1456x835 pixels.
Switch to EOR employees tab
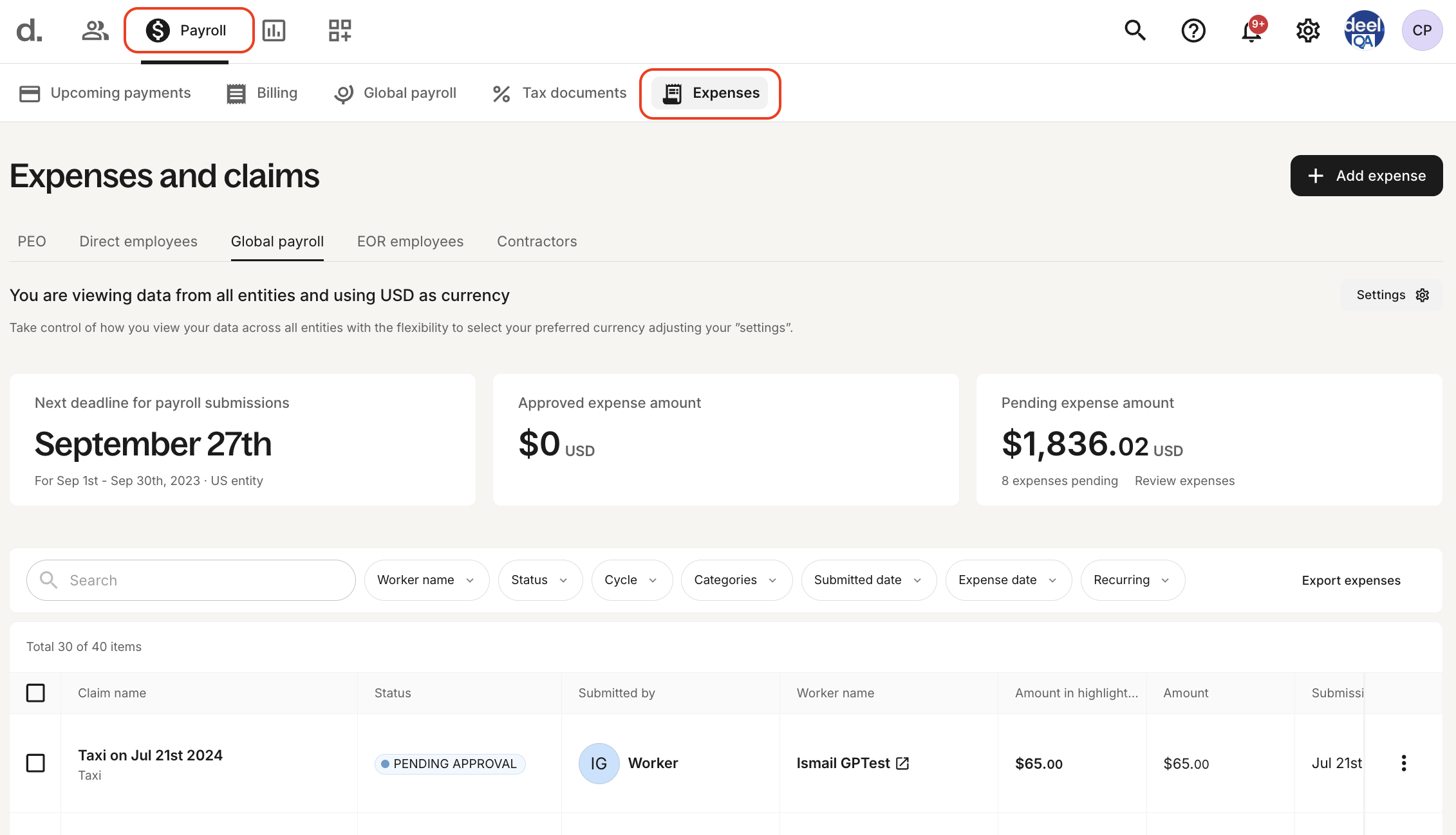[411, 241]
